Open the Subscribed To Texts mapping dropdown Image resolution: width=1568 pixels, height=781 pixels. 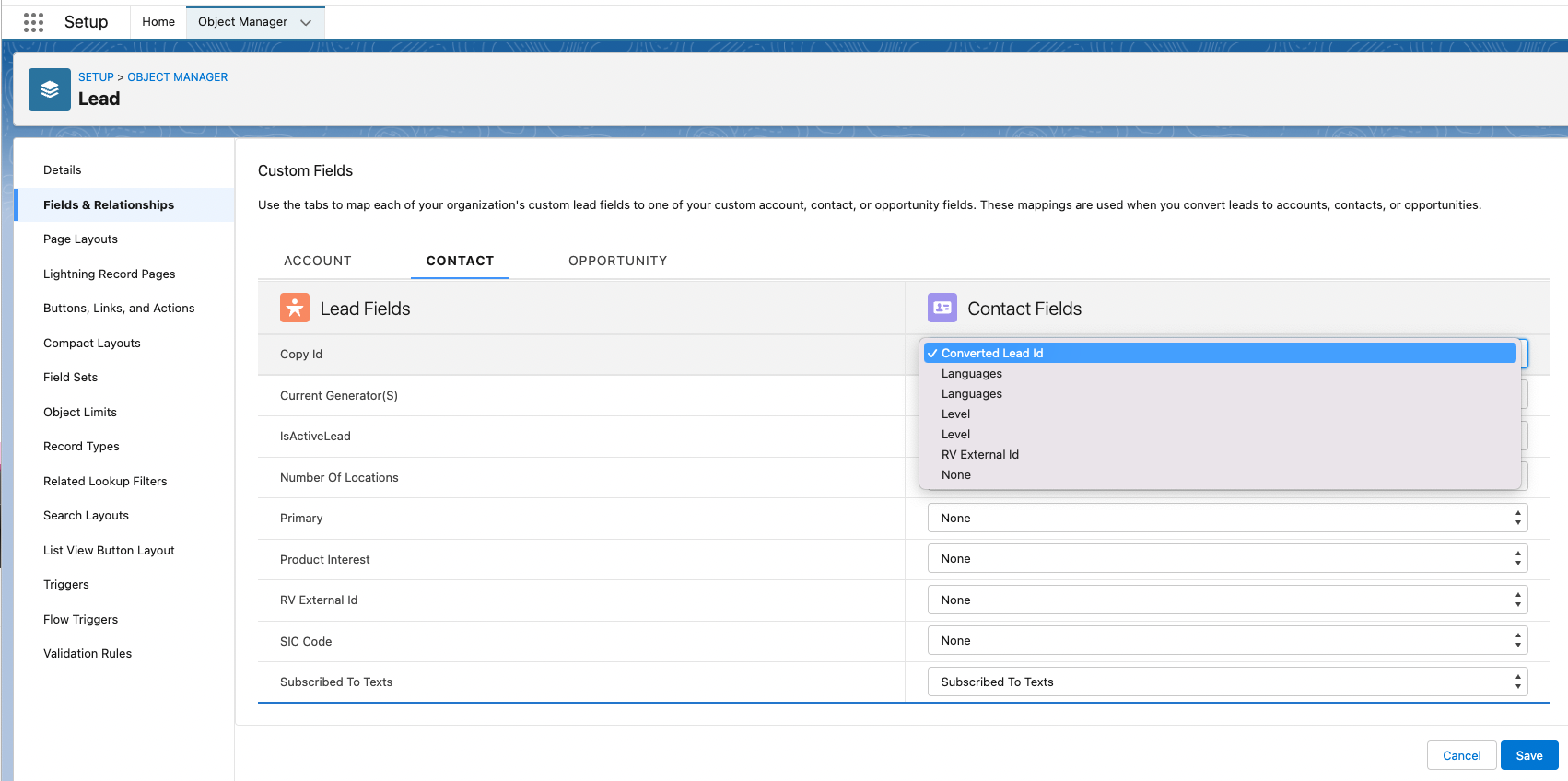tap(1227, 682)
